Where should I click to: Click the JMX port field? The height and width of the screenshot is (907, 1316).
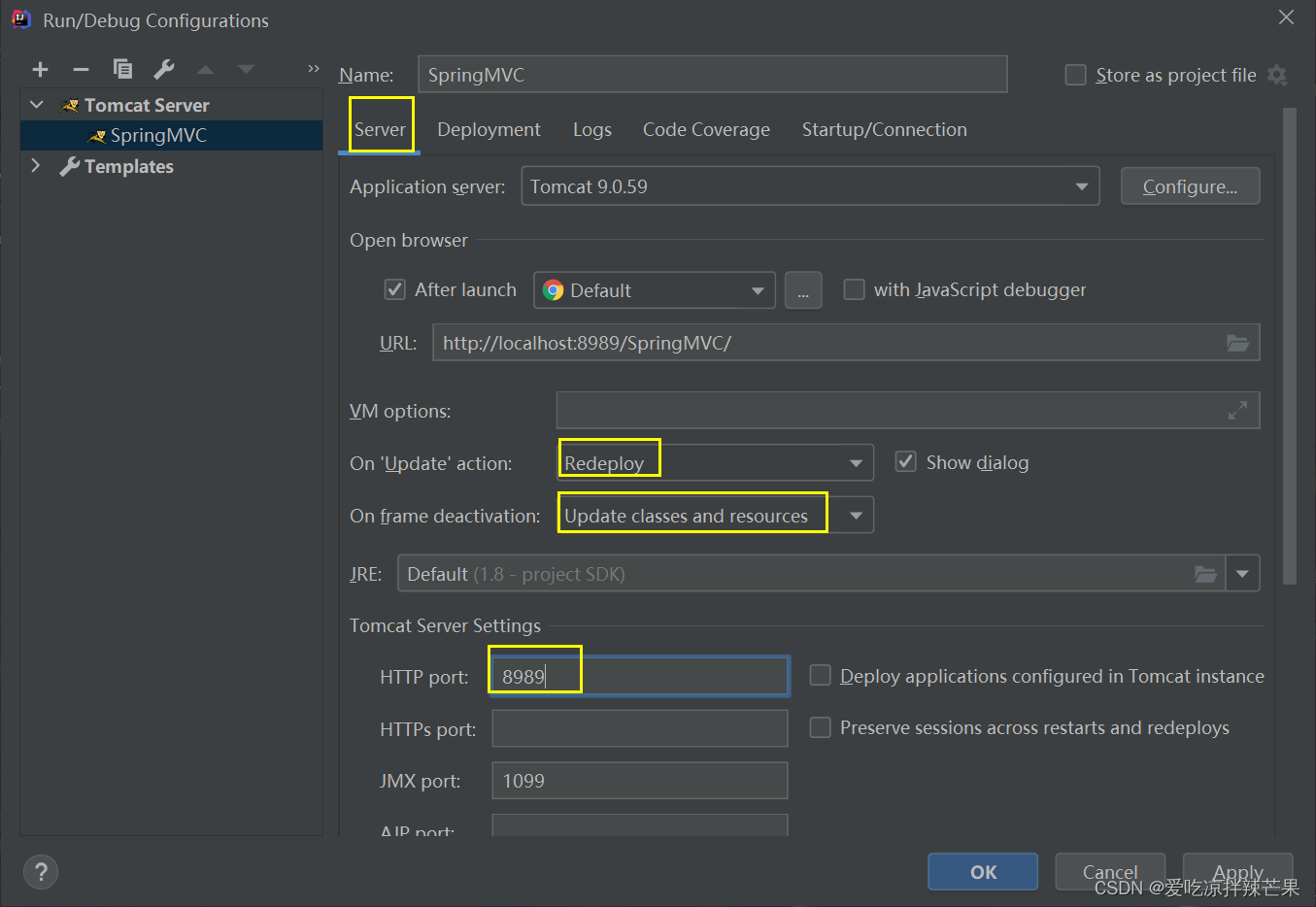(x=640, y=781)
